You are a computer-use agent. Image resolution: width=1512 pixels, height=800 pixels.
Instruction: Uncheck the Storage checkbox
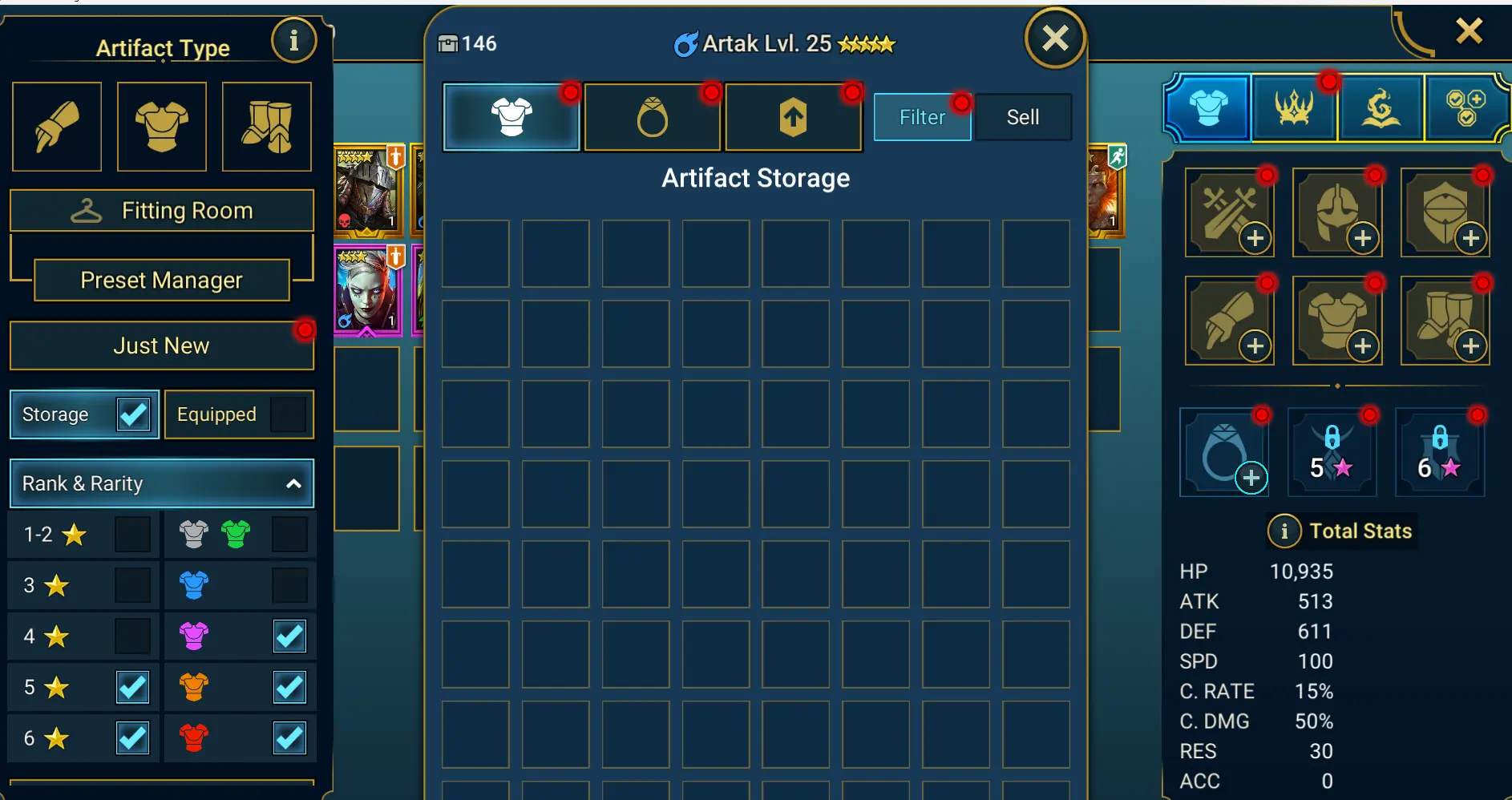point(133,414)
